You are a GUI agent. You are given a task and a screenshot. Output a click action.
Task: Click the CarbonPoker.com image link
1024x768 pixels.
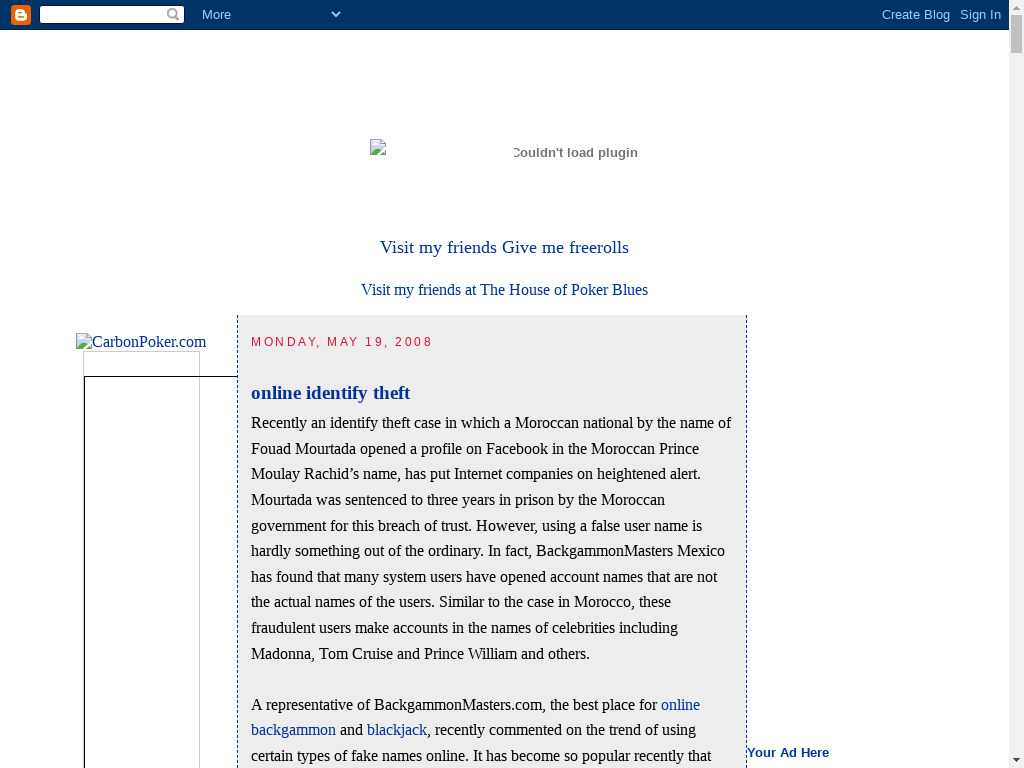tap(141, 342)
